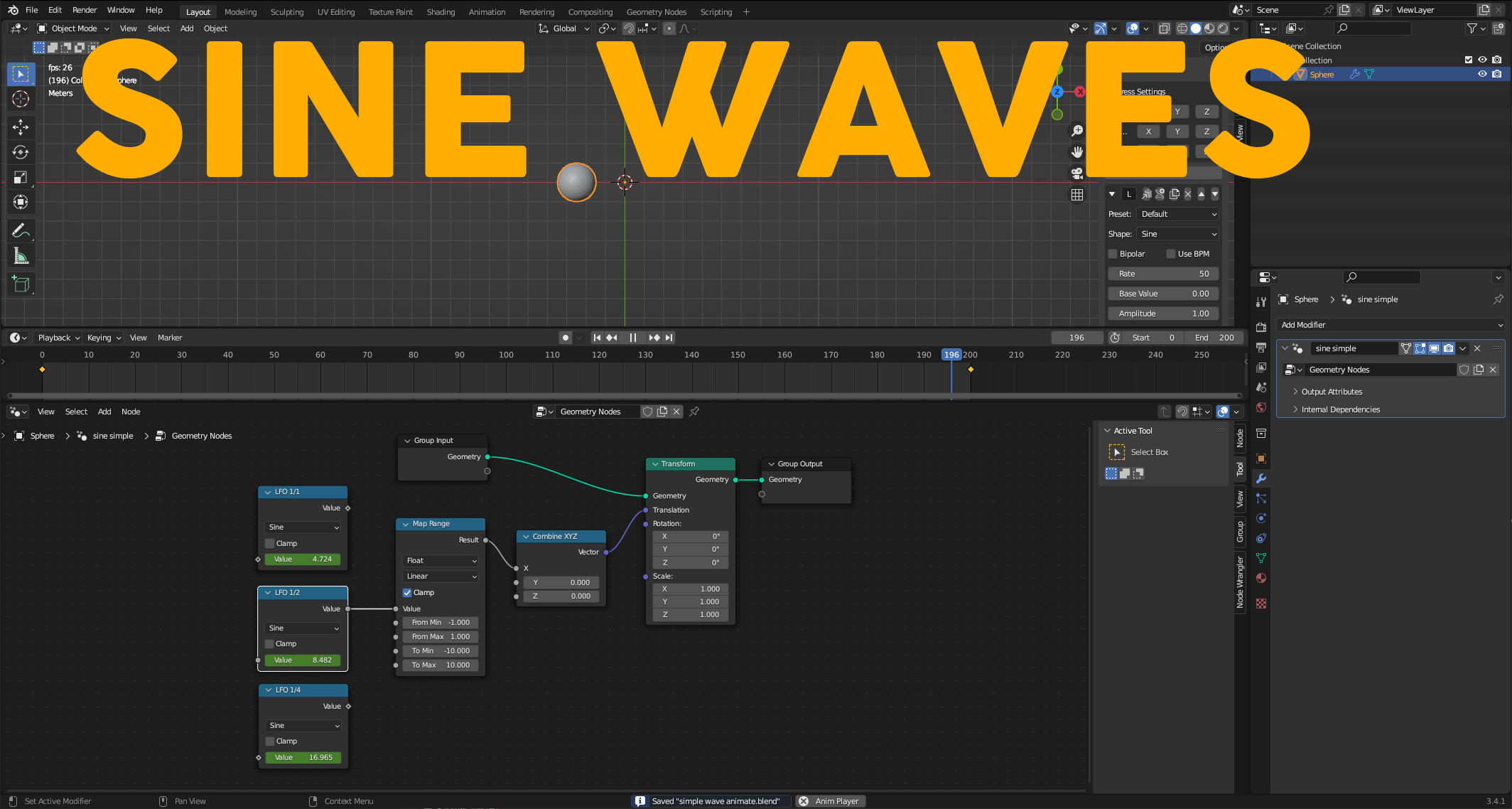Open the Particles properties tab
Image resolution: width=1512 pixels, height=809 pixels.
[x=1261, y=498]
